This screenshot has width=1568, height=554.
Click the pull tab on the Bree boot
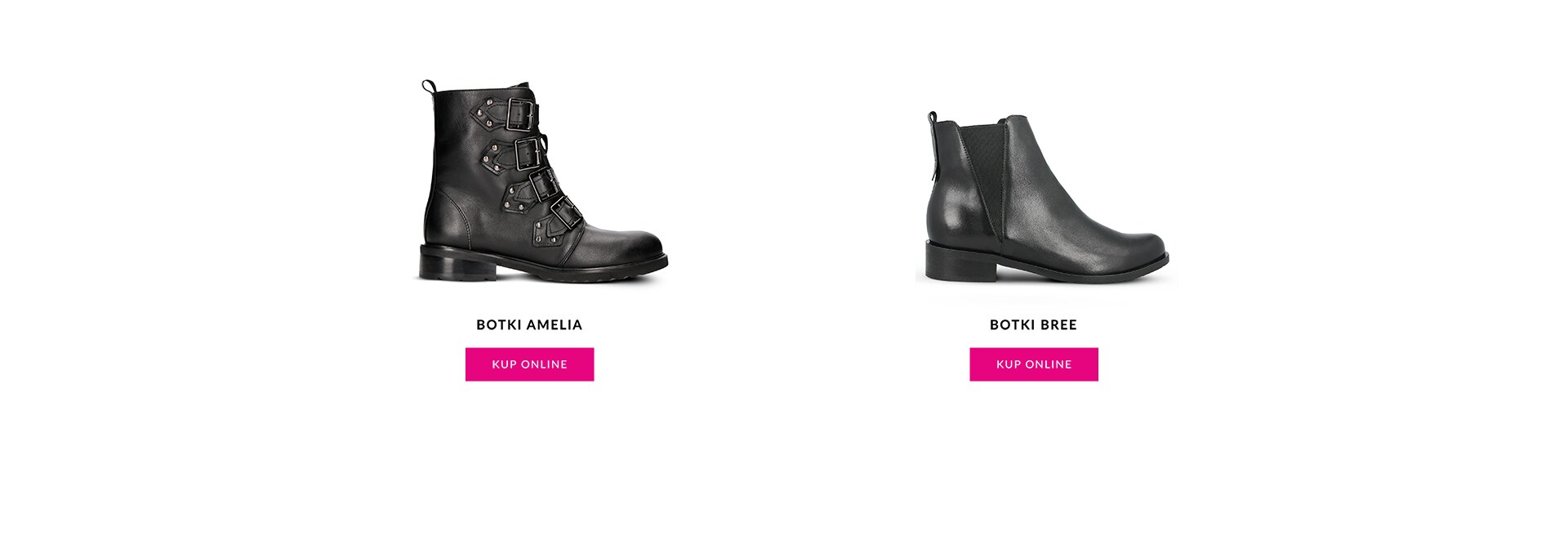pos(932,120)
